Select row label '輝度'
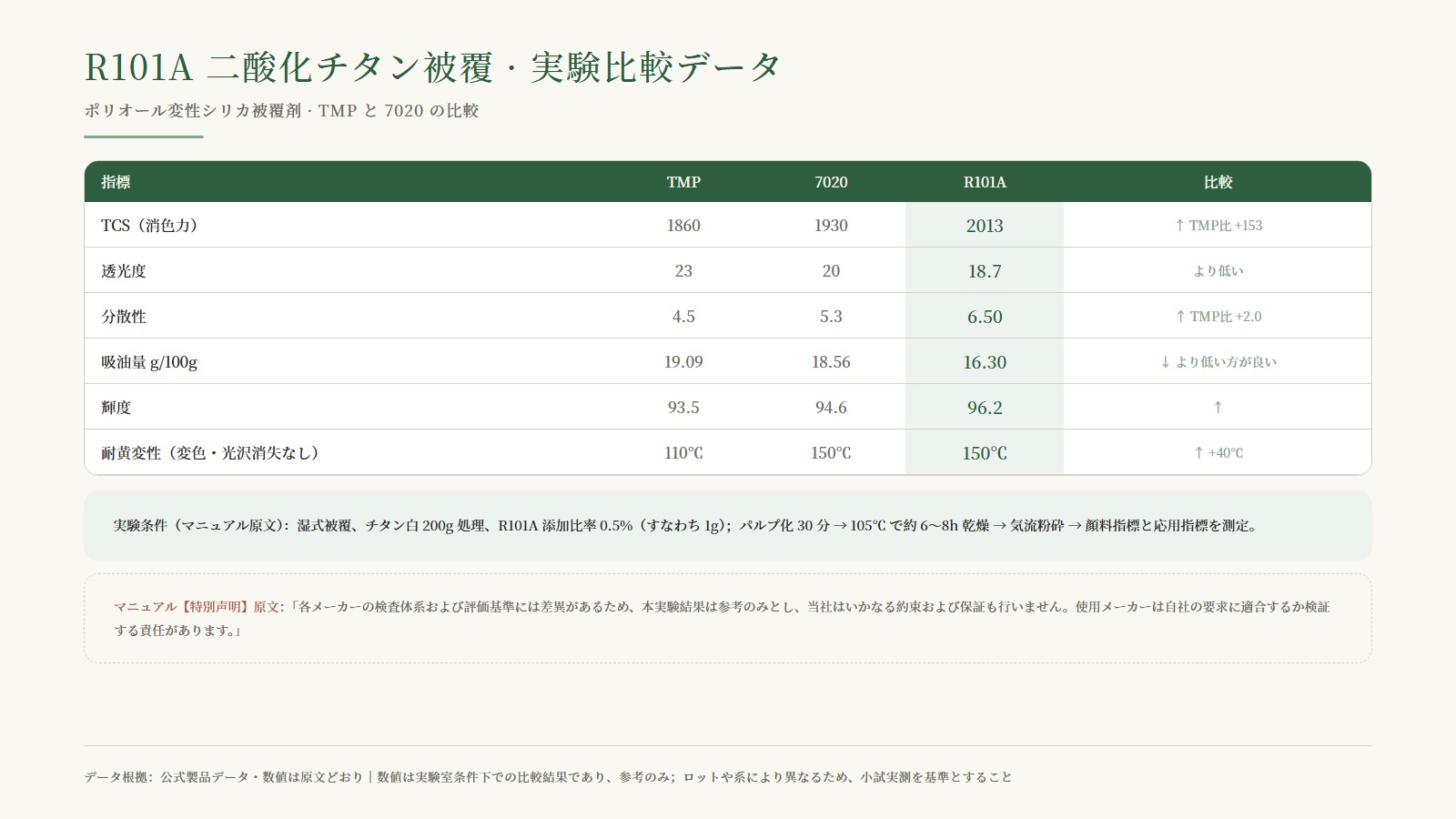The image size is (1456, 819). (x=116, y=408)
